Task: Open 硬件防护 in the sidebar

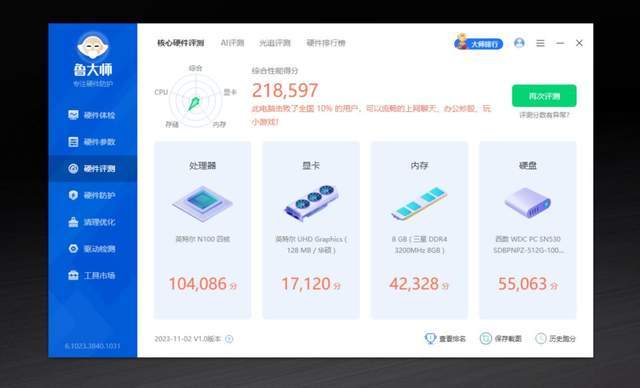Action: point(92,195)
